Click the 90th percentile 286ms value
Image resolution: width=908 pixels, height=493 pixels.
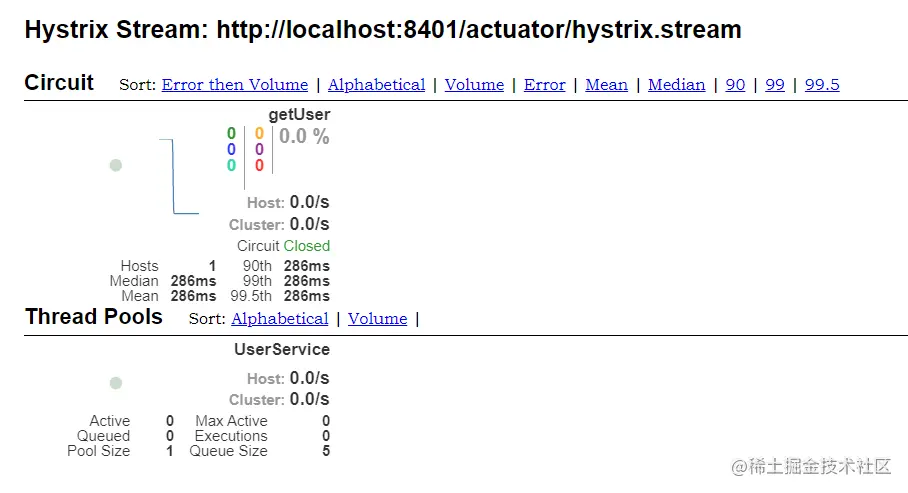[307, 266]
